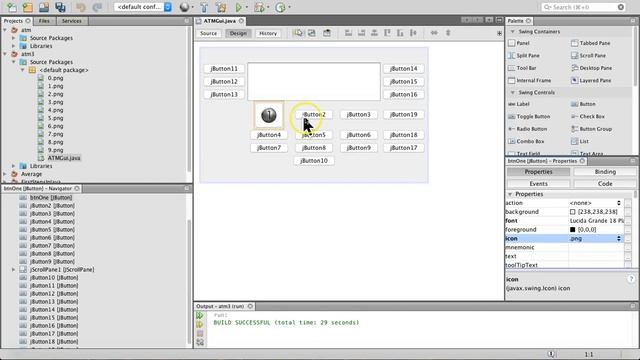Click the numbered 1 image button on the canvas
The height and width of the screenshot is (360, 640).
click(x=269, y=115)
